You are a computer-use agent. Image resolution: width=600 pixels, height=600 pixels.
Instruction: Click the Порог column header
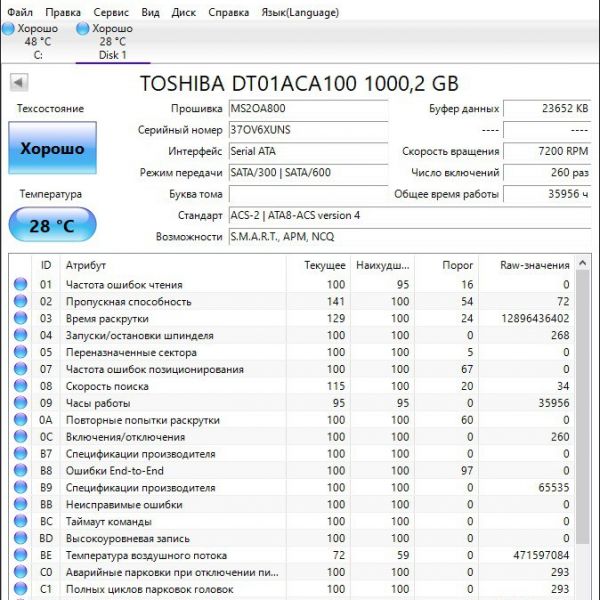[446, 265]
